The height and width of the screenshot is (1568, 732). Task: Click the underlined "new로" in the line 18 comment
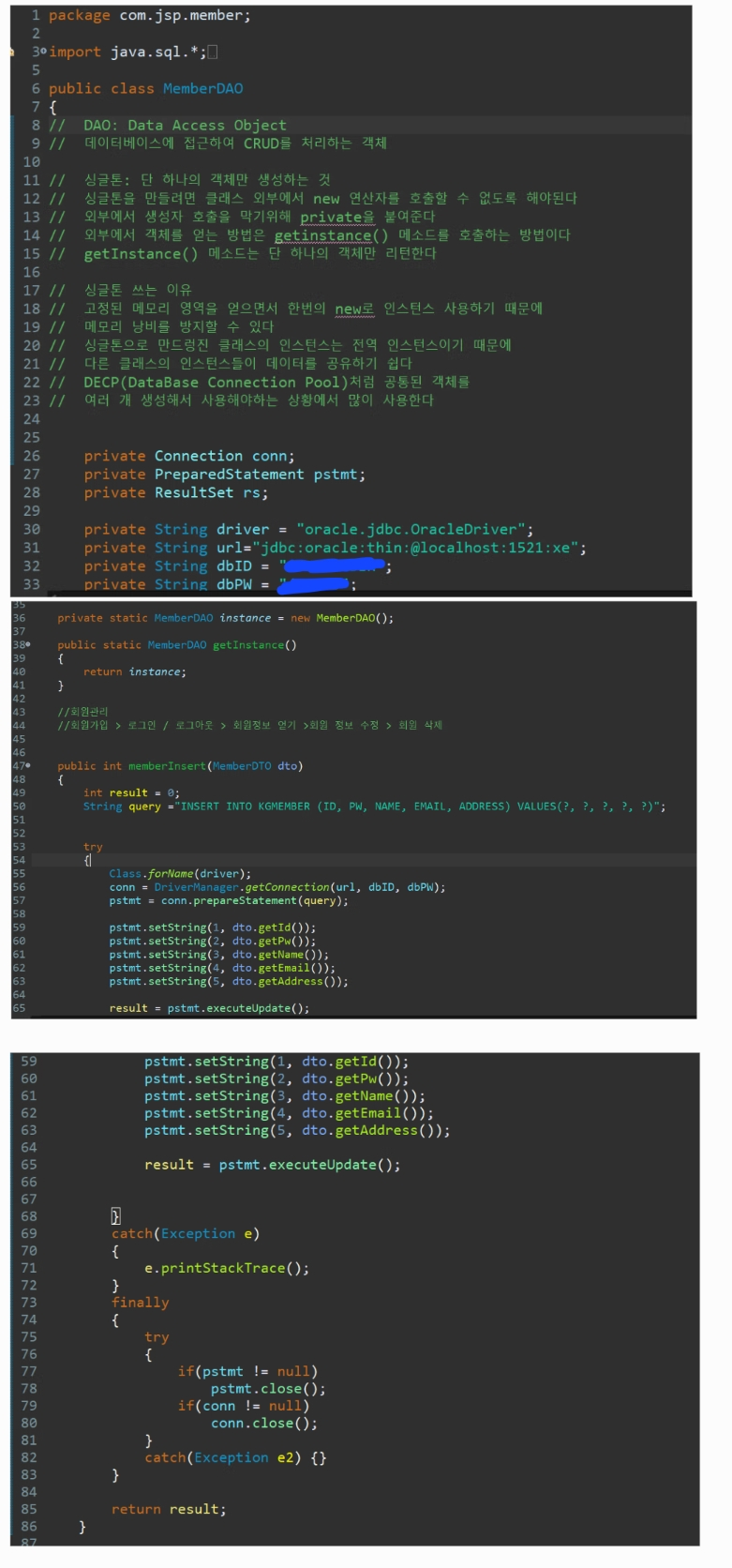354,309
